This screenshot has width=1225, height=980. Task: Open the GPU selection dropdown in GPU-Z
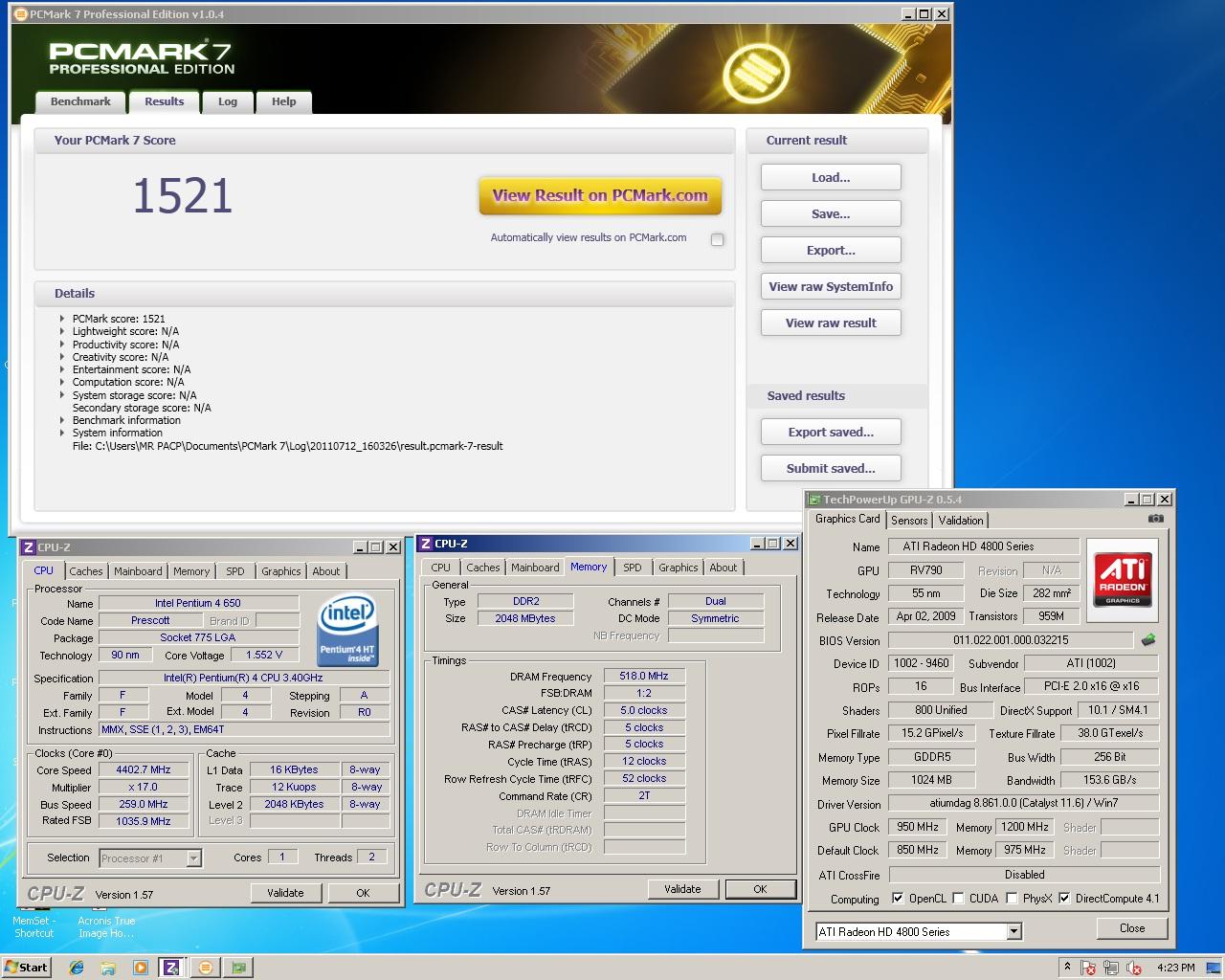tap(1014, 931)
